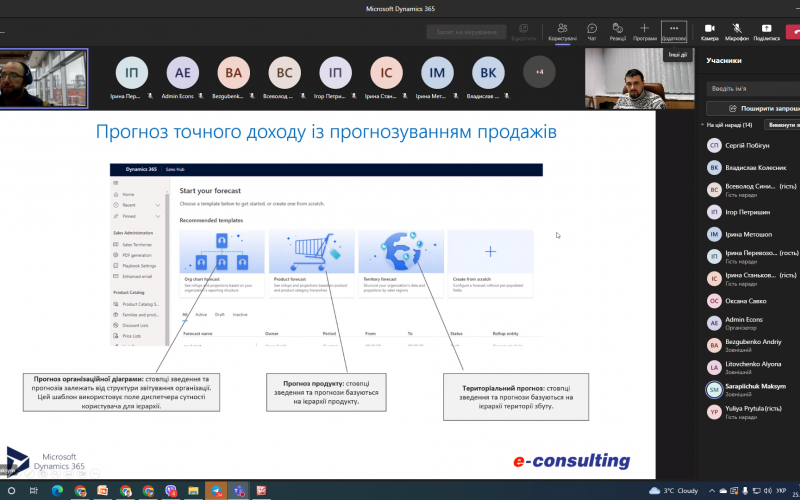Click Create from scratch plus card
The width and height of the screenshot is (800, 500).
click(490, 264)
